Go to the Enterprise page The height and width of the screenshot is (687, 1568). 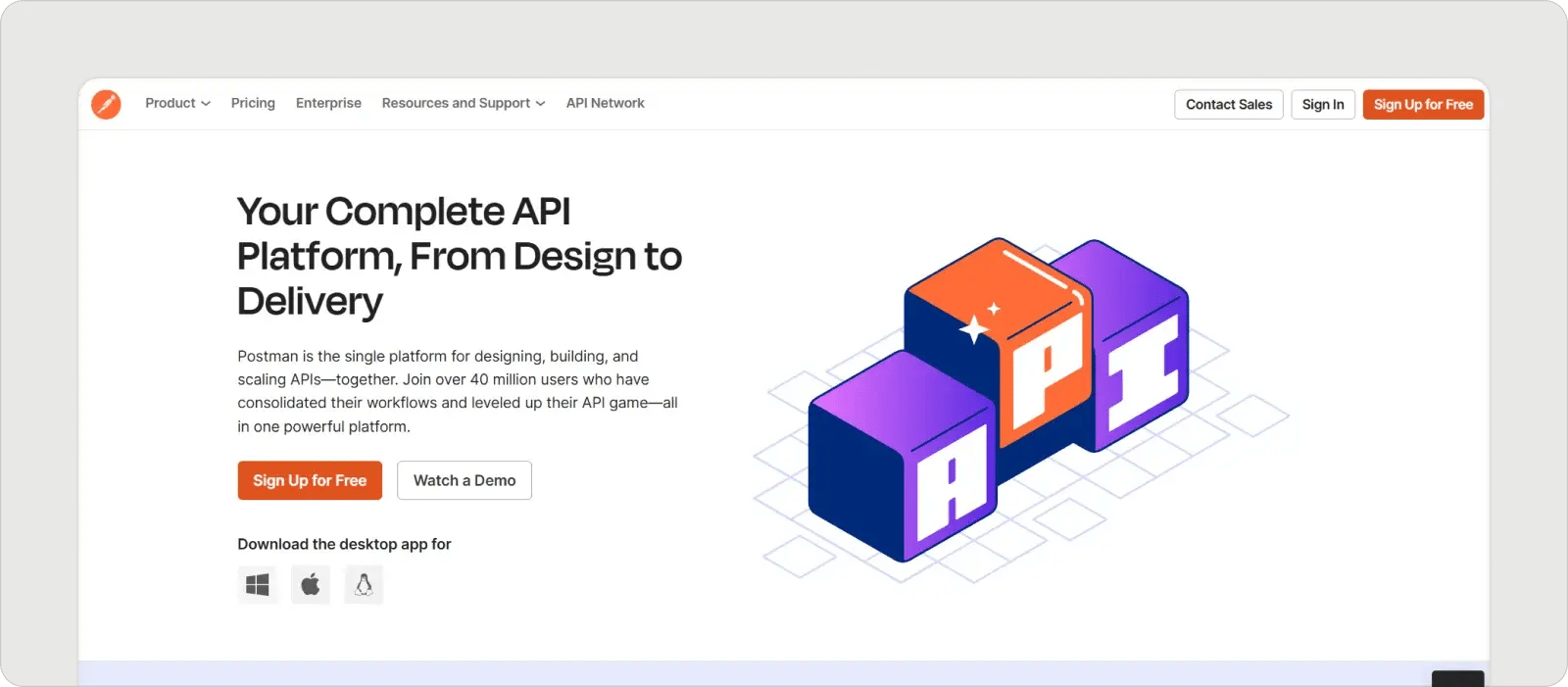pyautogui.click(x=328, y=103)
